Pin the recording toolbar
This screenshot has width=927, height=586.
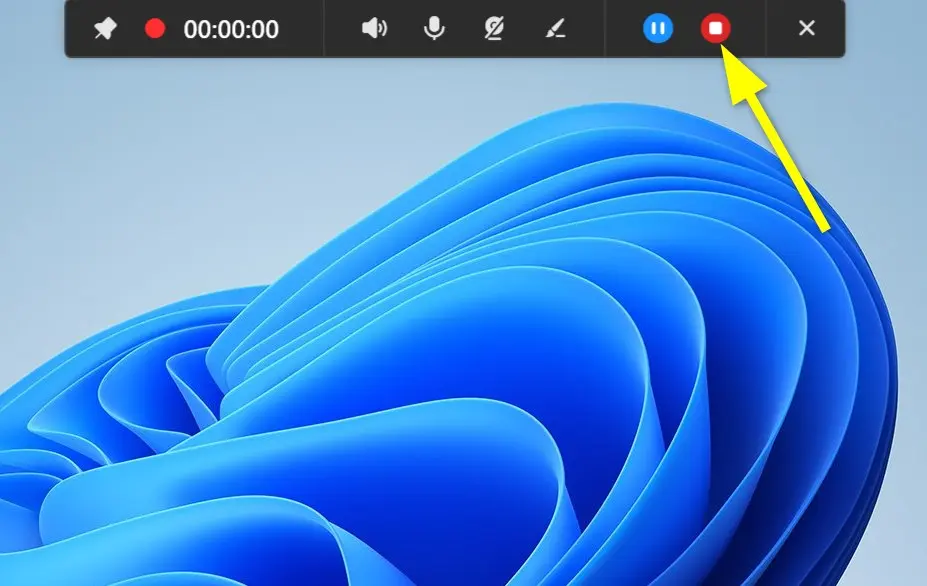(x=105, y=28)
